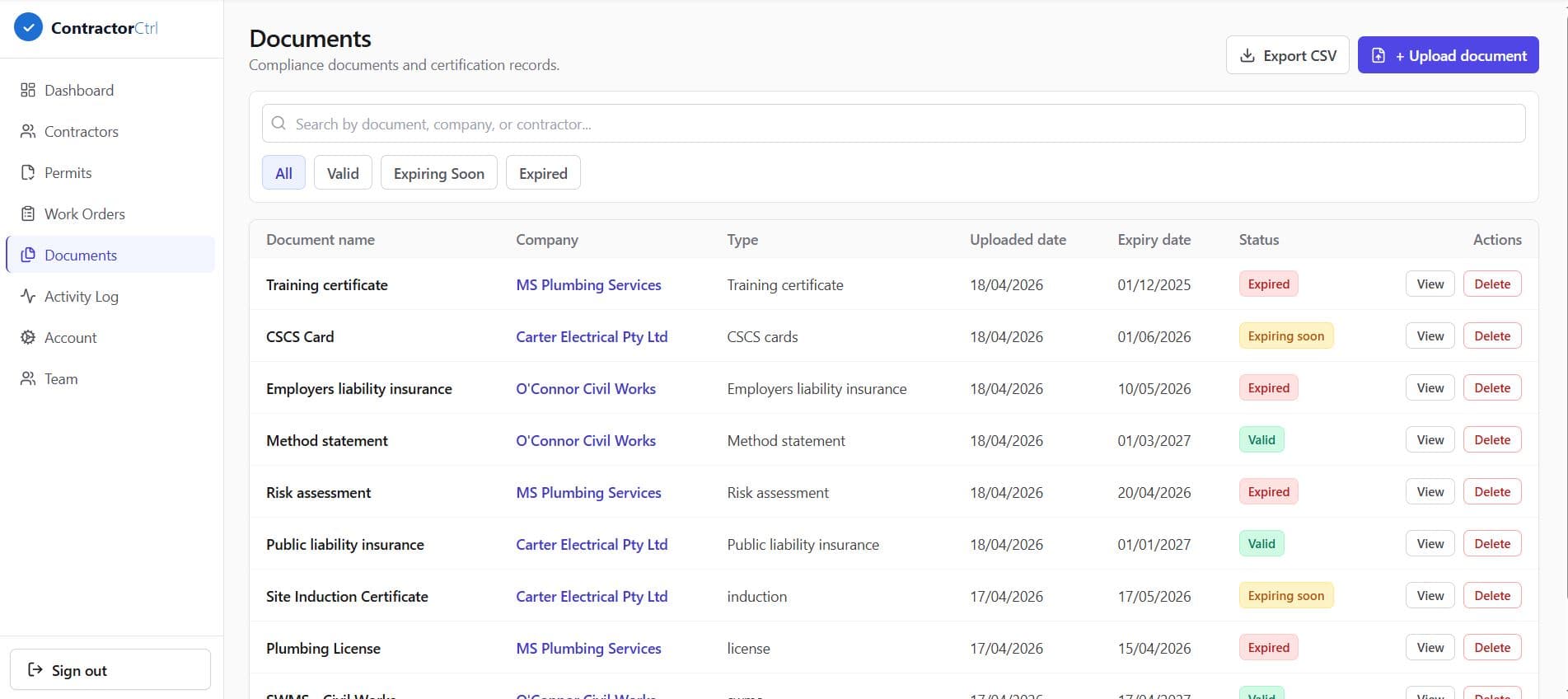Screen dimensions: 1568x699
Task: View the CSCS Card document
Action: (x=1430, y=335)
